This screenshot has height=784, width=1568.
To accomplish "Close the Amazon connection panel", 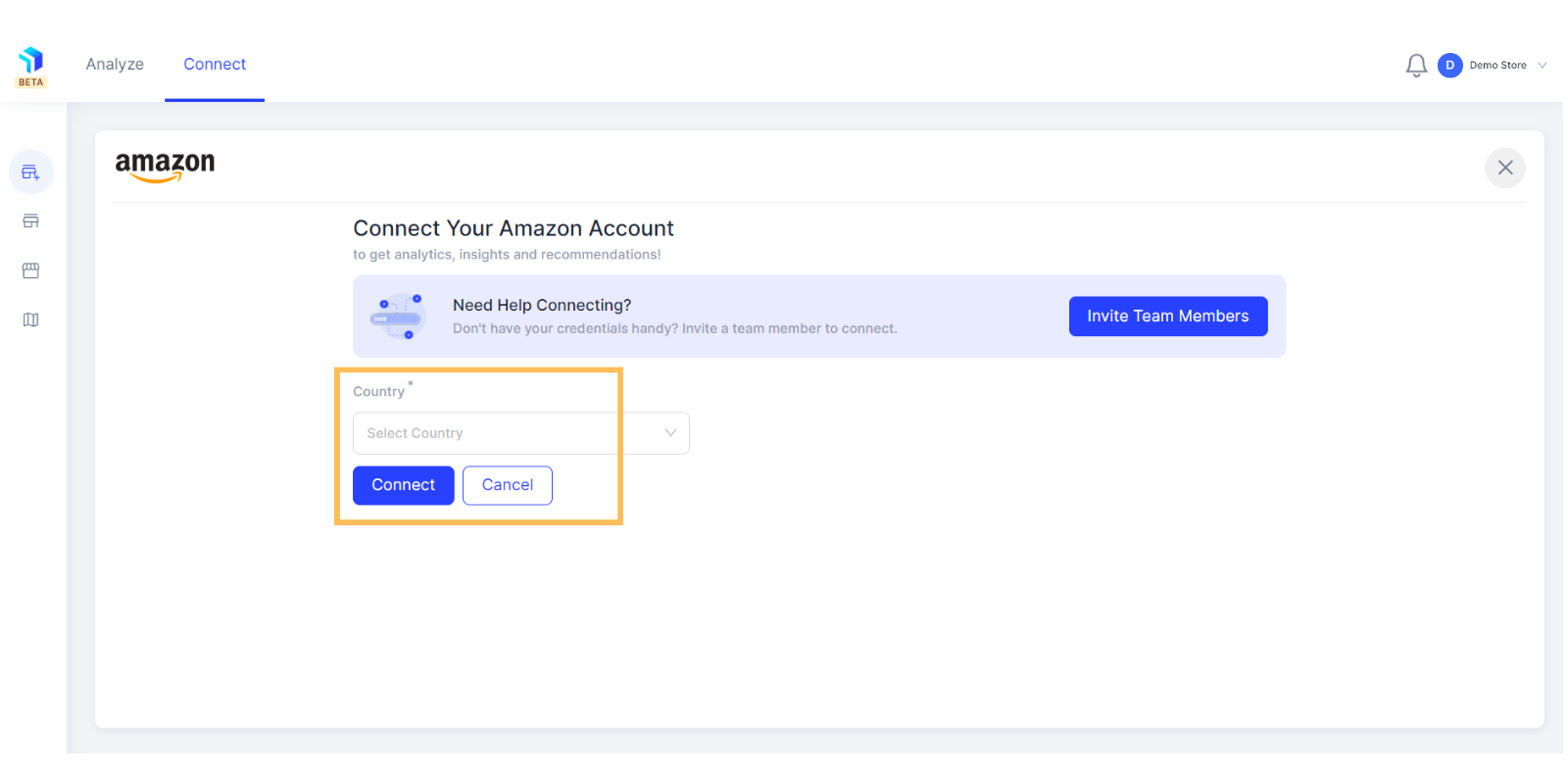I will click(x=1505, y=168).
